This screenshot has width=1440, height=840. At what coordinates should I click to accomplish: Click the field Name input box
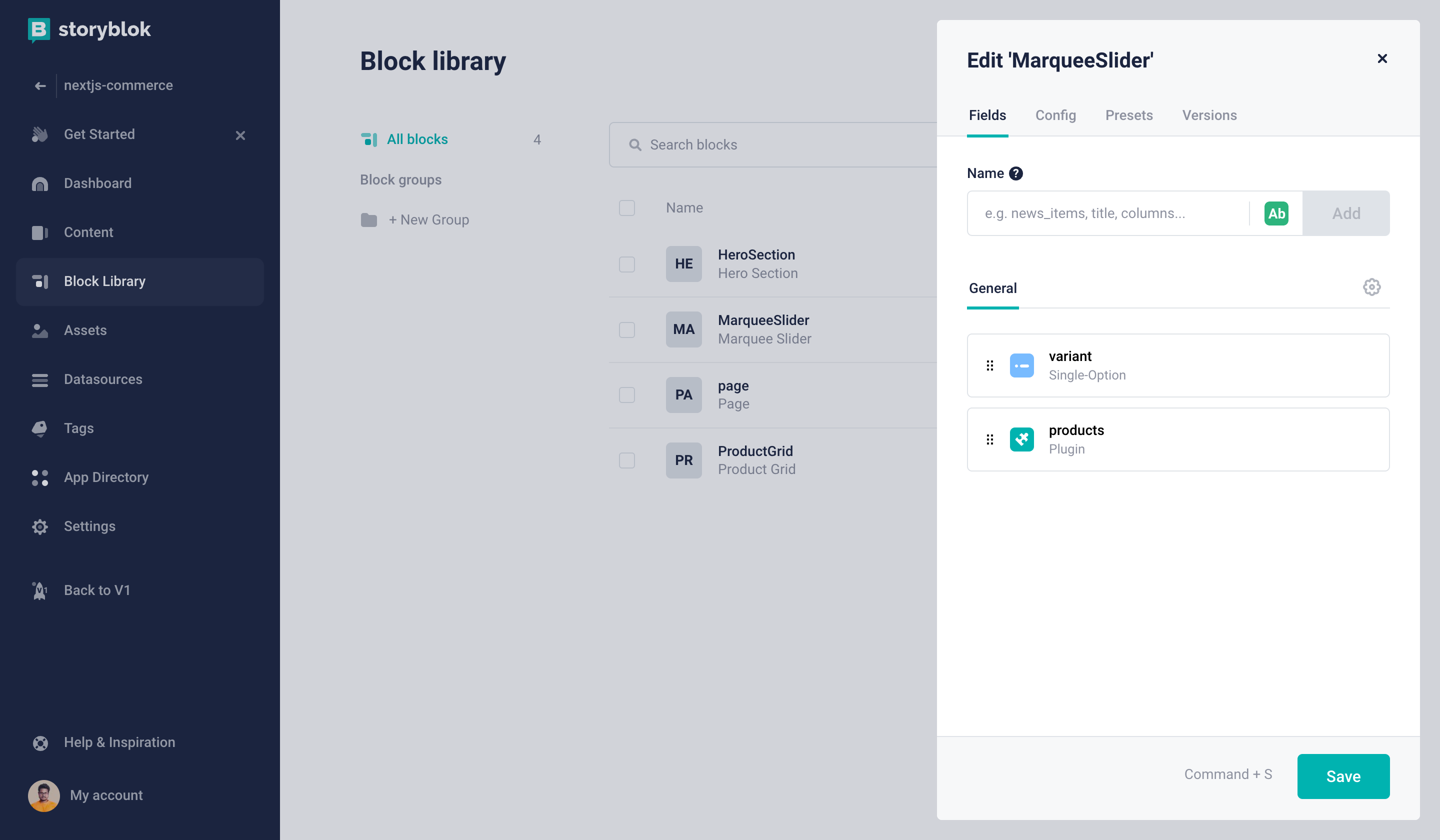click(x=1107, y=213)
